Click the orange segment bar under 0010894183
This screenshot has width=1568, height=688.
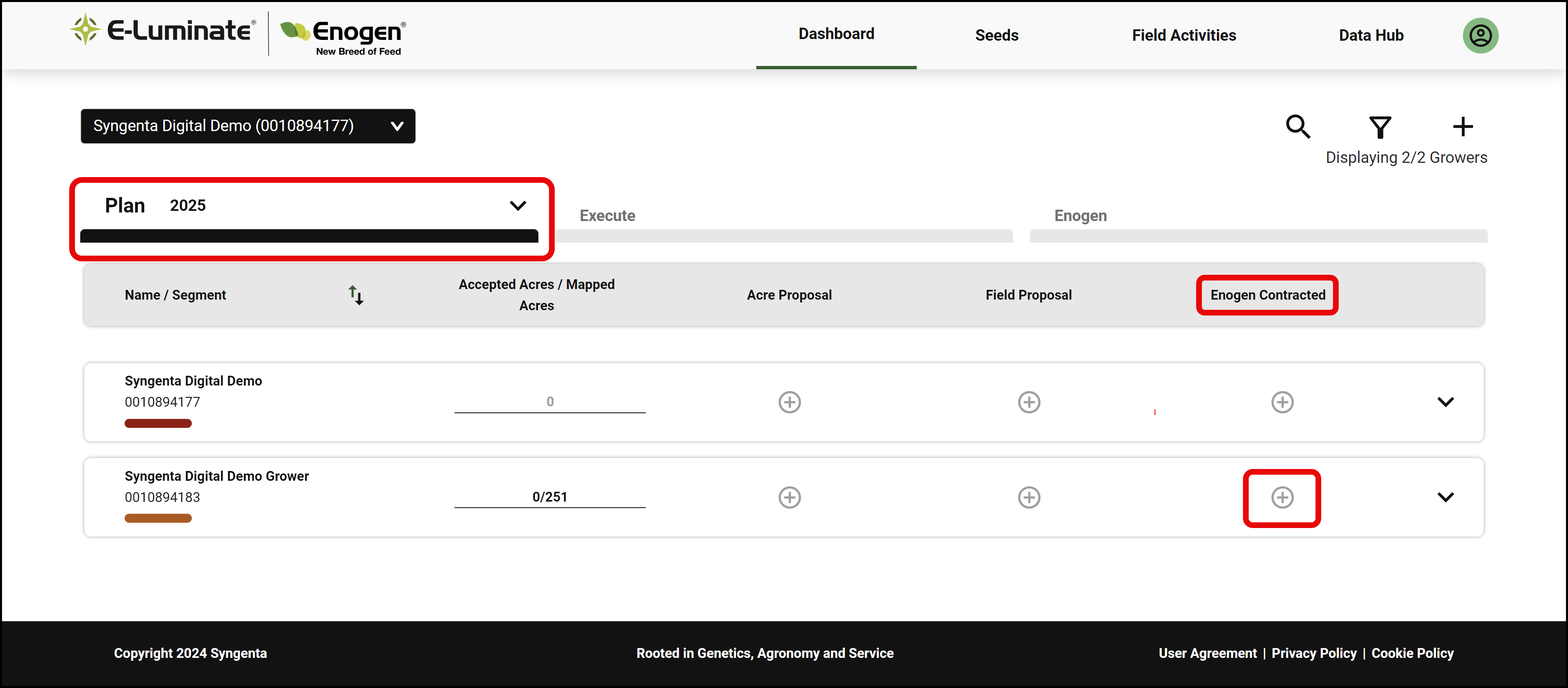coord(158,518)
